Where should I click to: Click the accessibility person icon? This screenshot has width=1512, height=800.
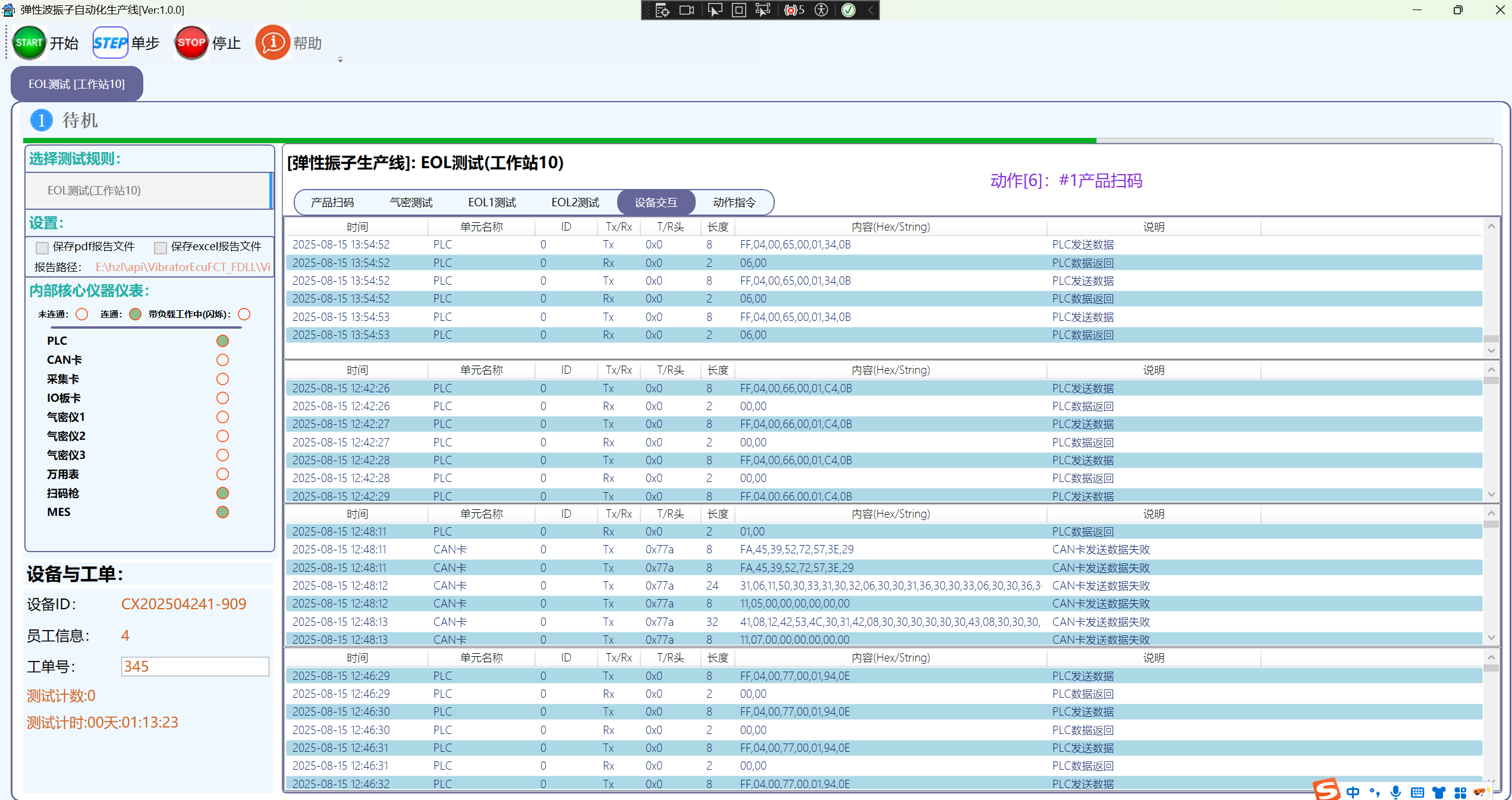[821, 10]
